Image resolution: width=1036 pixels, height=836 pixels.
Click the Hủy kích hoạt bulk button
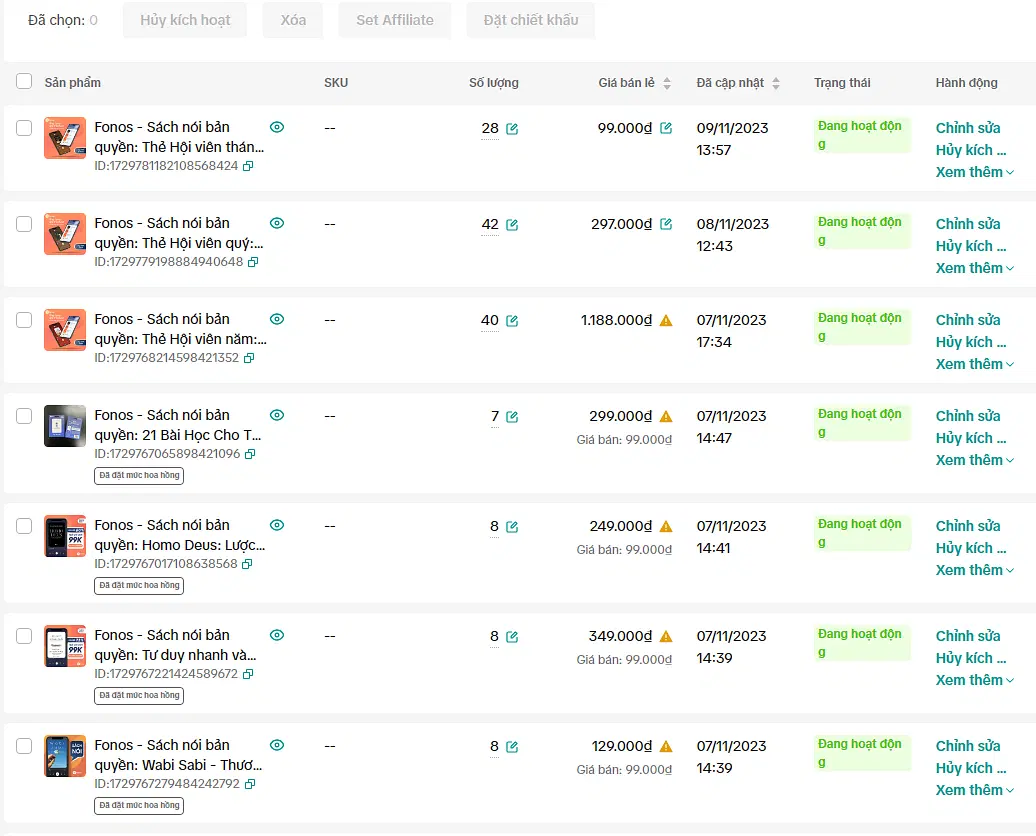coord(185,20)
